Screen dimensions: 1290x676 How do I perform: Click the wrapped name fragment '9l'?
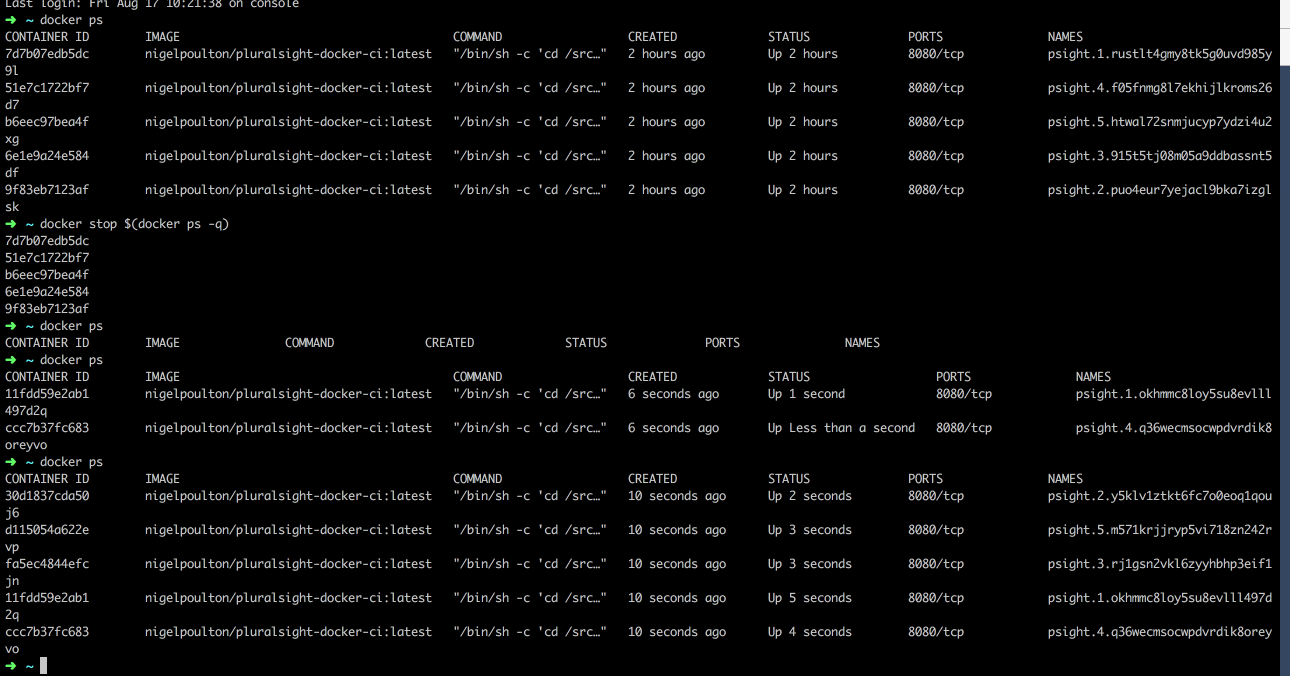tap(12, 71)
